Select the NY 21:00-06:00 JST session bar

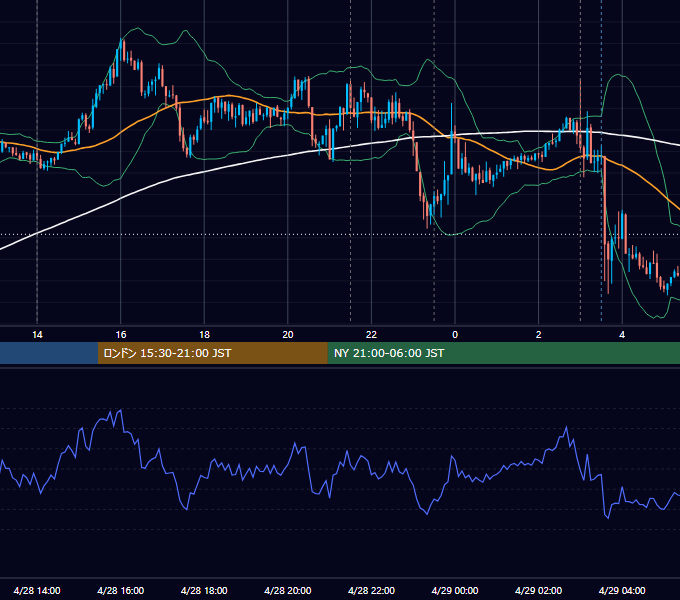click(x=503, y=353)
